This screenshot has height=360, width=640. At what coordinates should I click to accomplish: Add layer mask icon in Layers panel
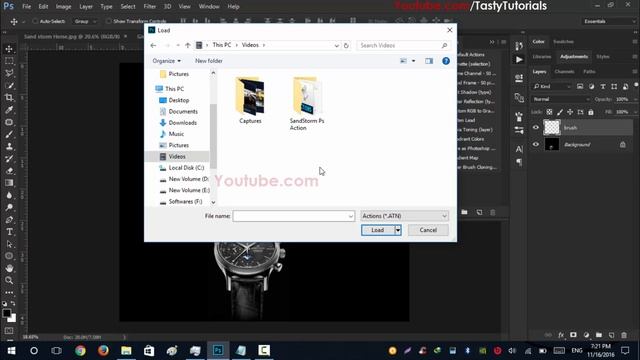(573, 335)
